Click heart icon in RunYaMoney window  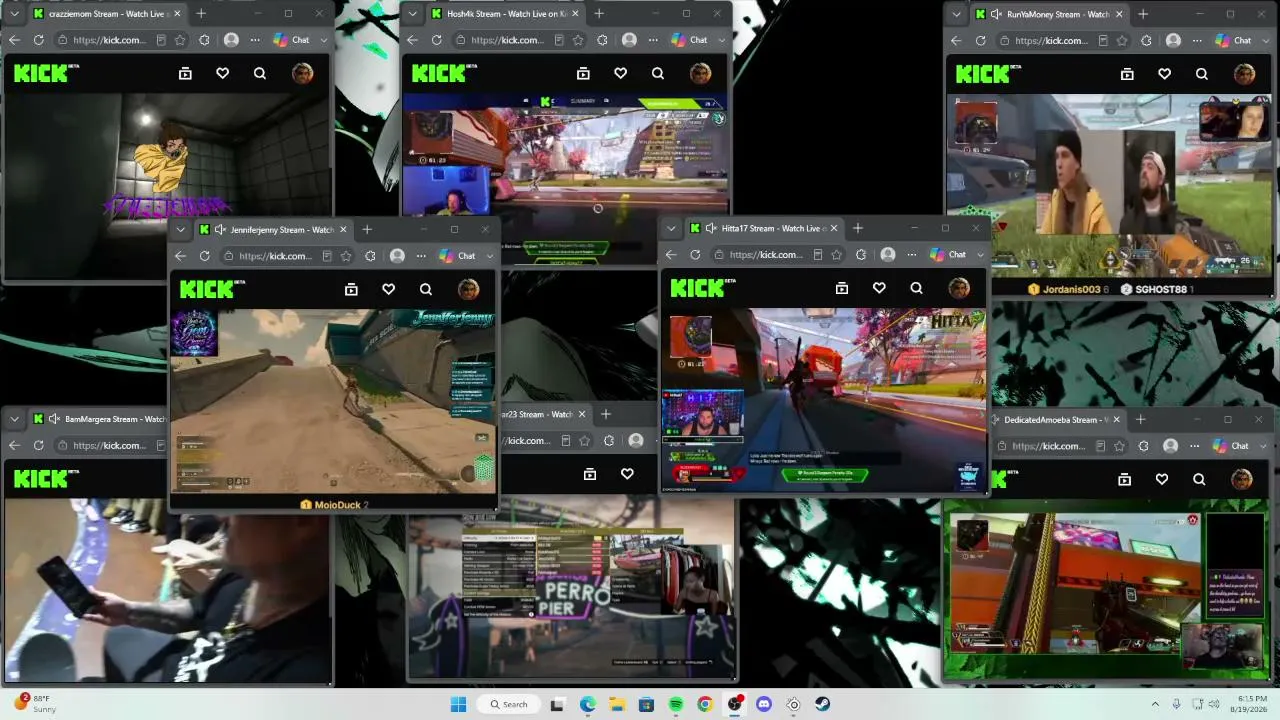tap(1165, 73)
